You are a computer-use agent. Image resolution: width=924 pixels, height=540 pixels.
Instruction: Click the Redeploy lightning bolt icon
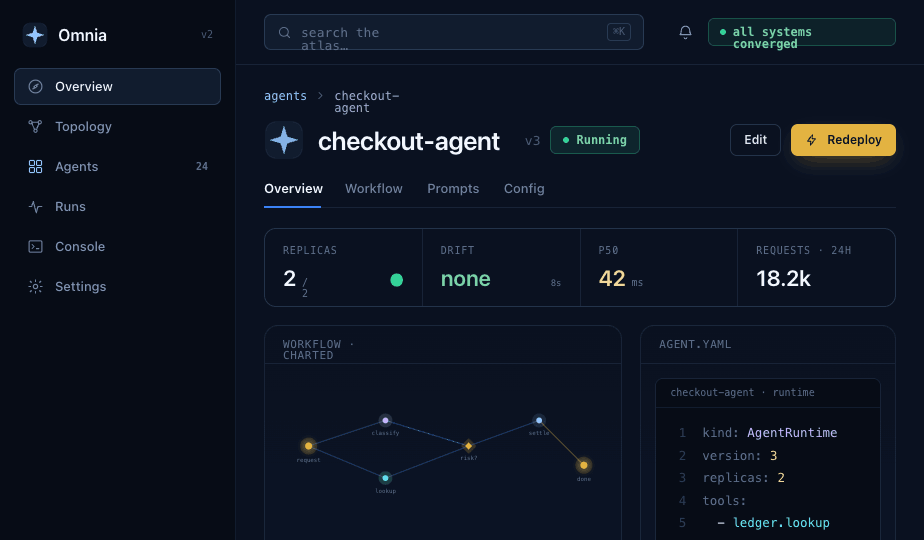pyautogui.click(x=811, y=140)
